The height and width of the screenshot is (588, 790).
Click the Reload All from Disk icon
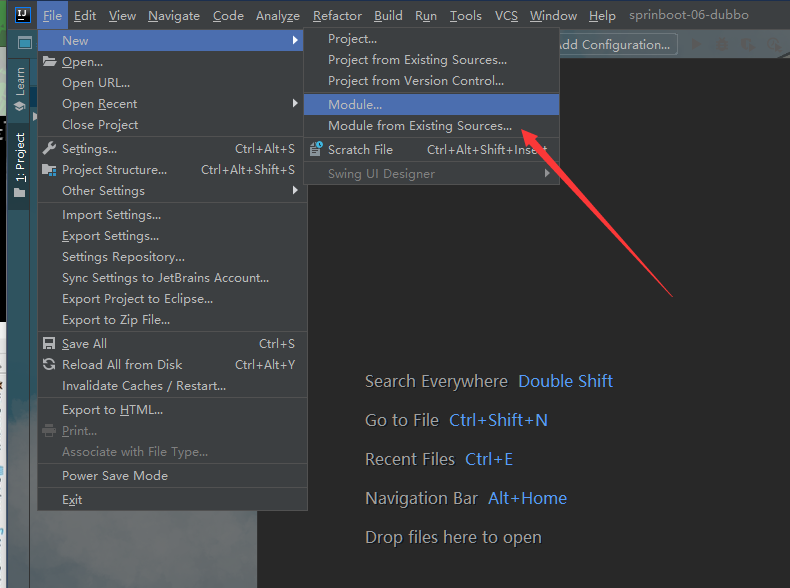coord(50,365)
